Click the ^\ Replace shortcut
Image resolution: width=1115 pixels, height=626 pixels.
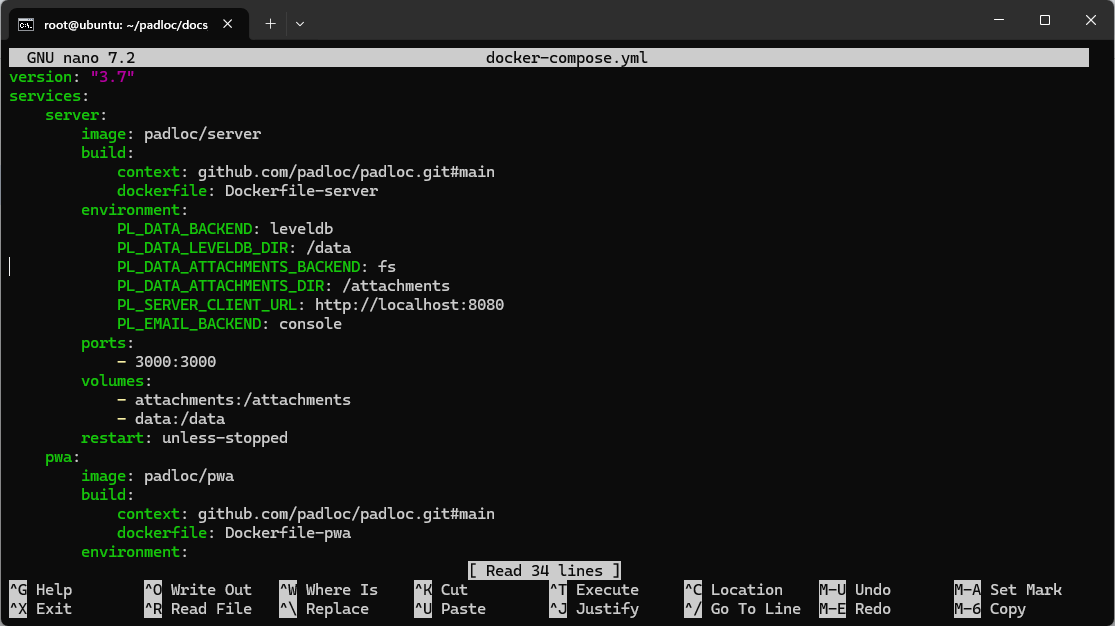click(324, 609)
